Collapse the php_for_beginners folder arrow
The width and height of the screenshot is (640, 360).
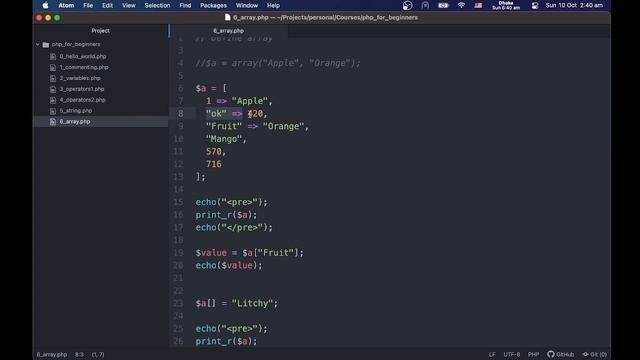(38, 44)
